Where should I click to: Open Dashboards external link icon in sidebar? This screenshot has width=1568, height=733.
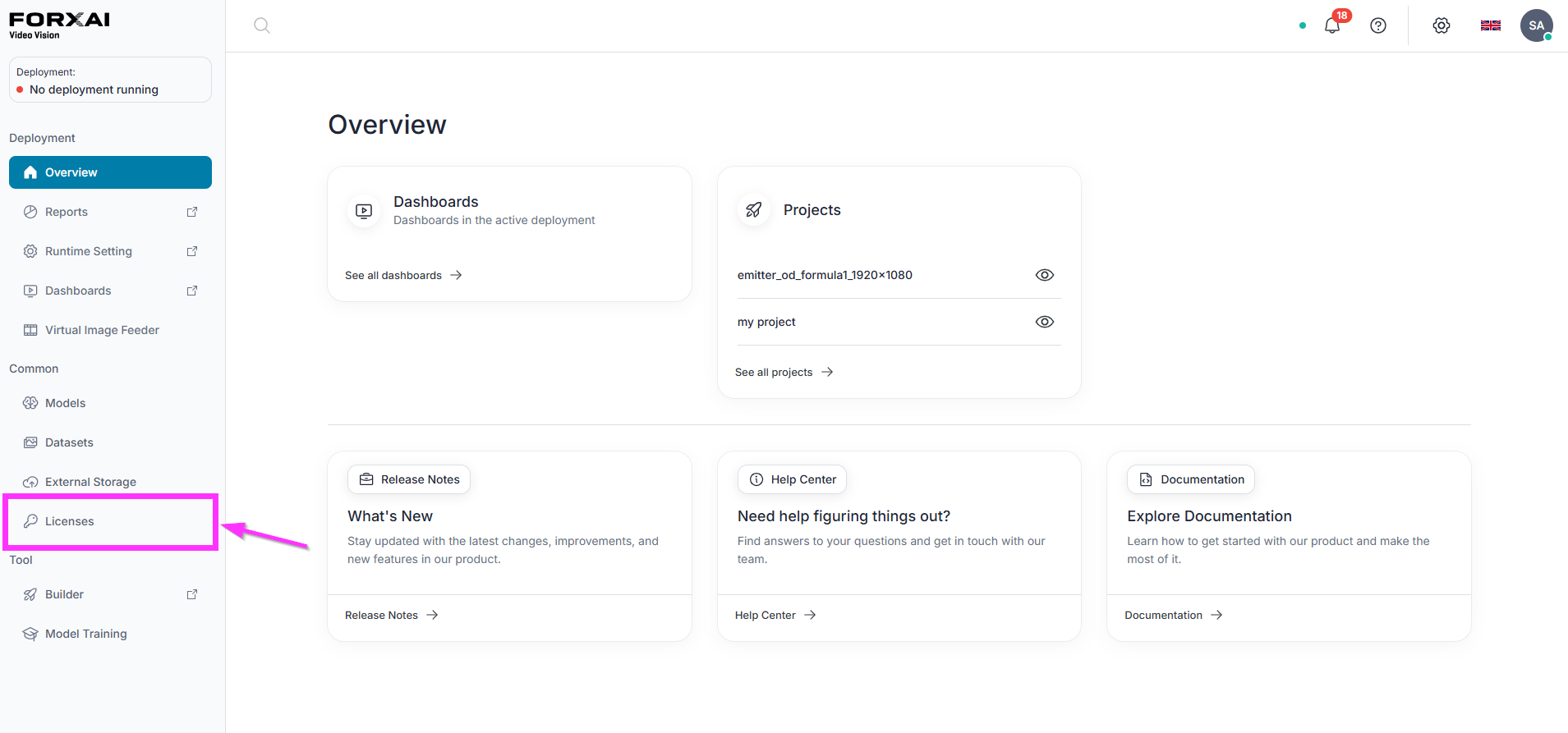click(x=192, y=291)
